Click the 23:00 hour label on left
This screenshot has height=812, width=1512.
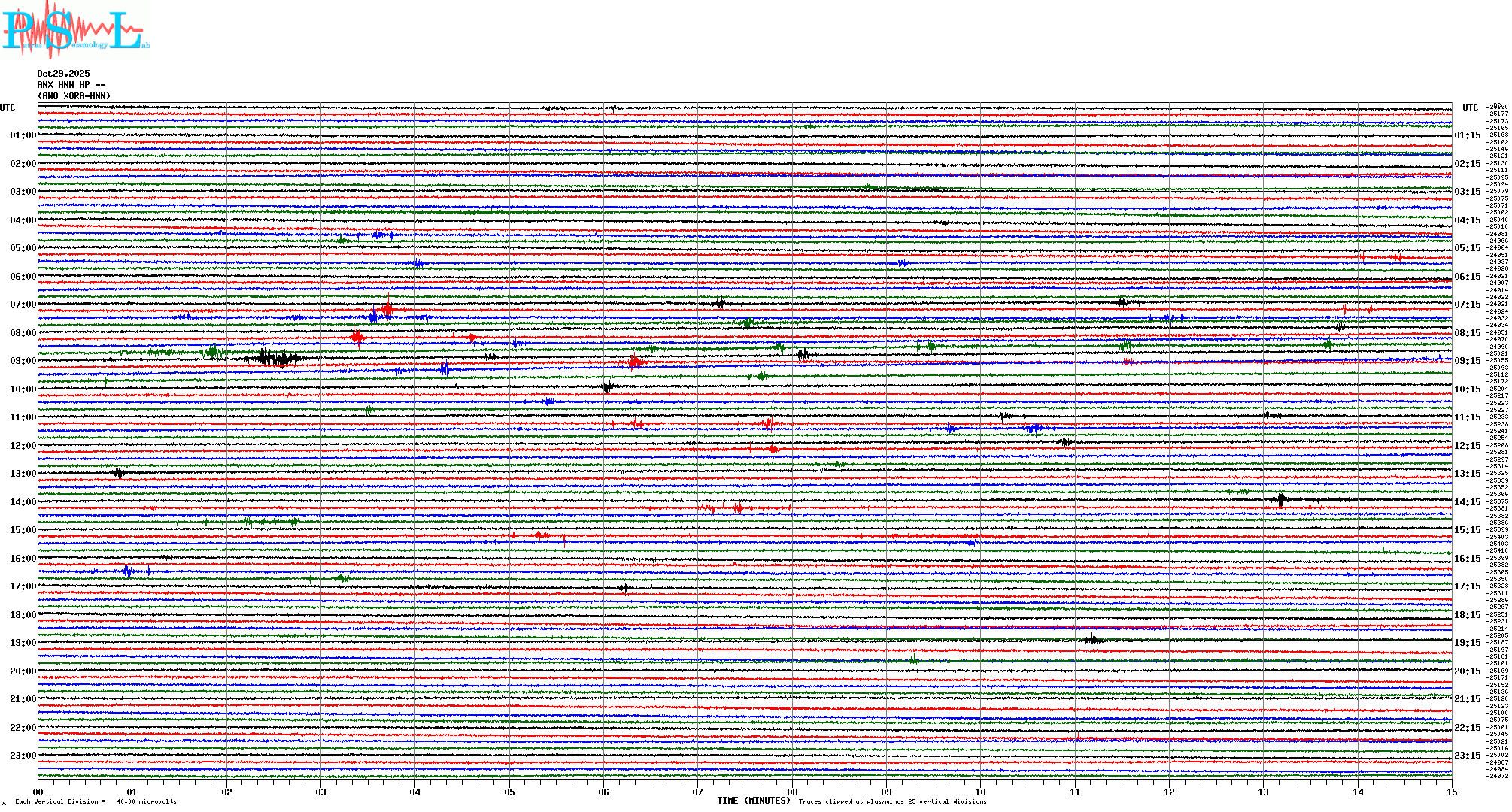[x=23, y=756]
